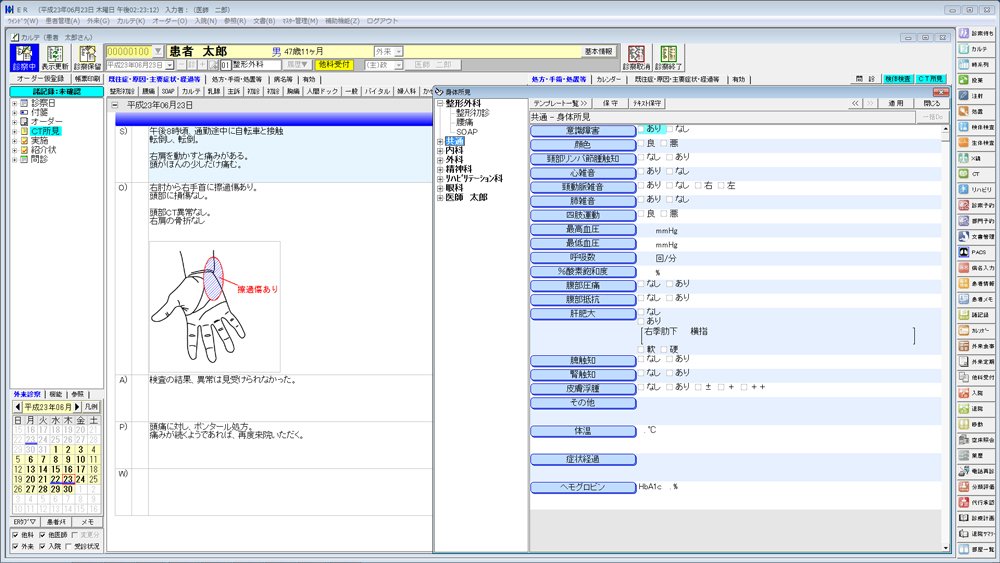Screen dimensions: 1000x563
Task: Toggle the 他科 checkbox at bottom left
Action: (x=15, y=535)
